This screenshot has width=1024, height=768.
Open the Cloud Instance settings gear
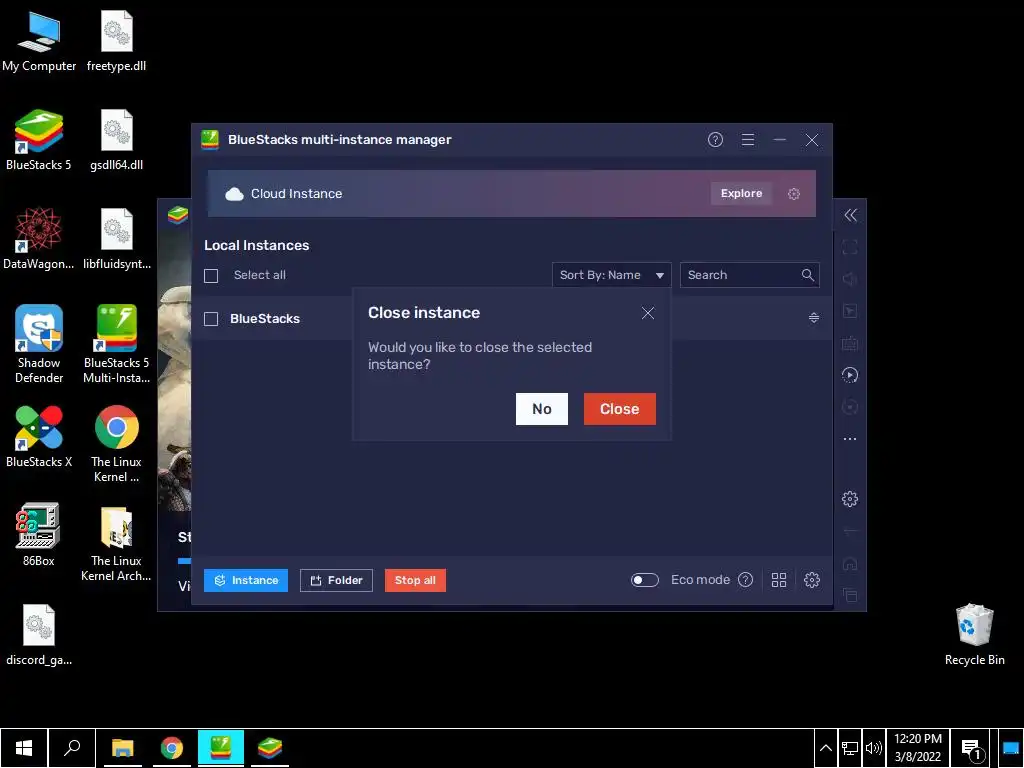click(793, 194)
